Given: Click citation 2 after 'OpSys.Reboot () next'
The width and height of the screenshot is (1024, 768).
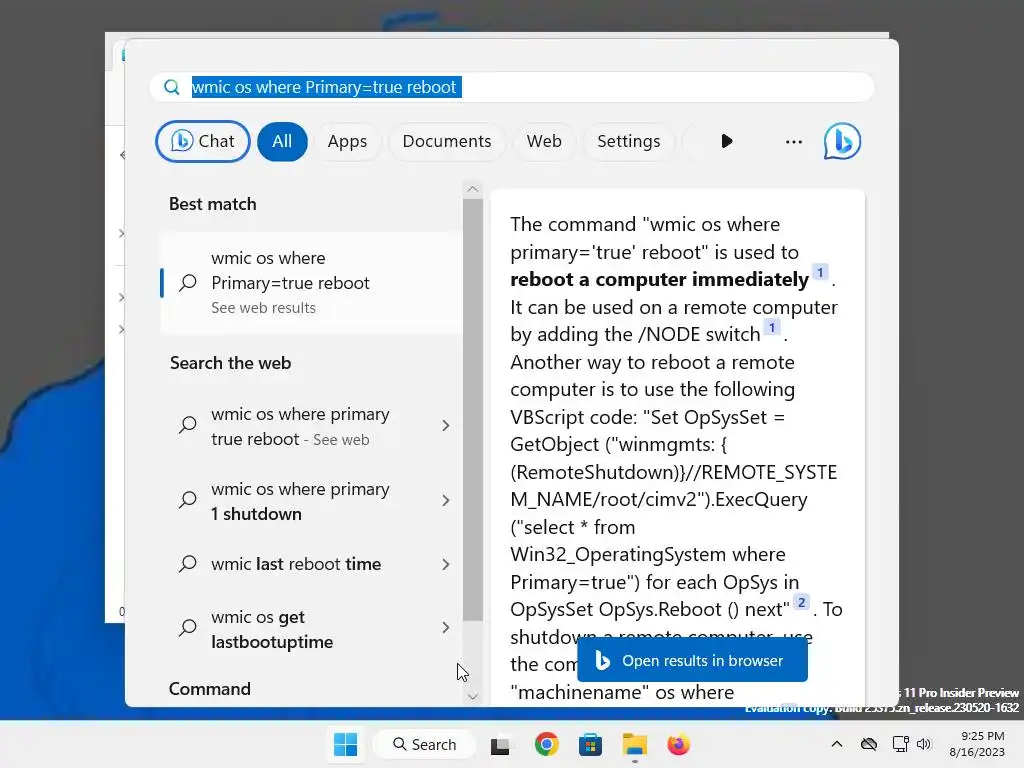Looking at the screenshot, I should click(801, 601).
